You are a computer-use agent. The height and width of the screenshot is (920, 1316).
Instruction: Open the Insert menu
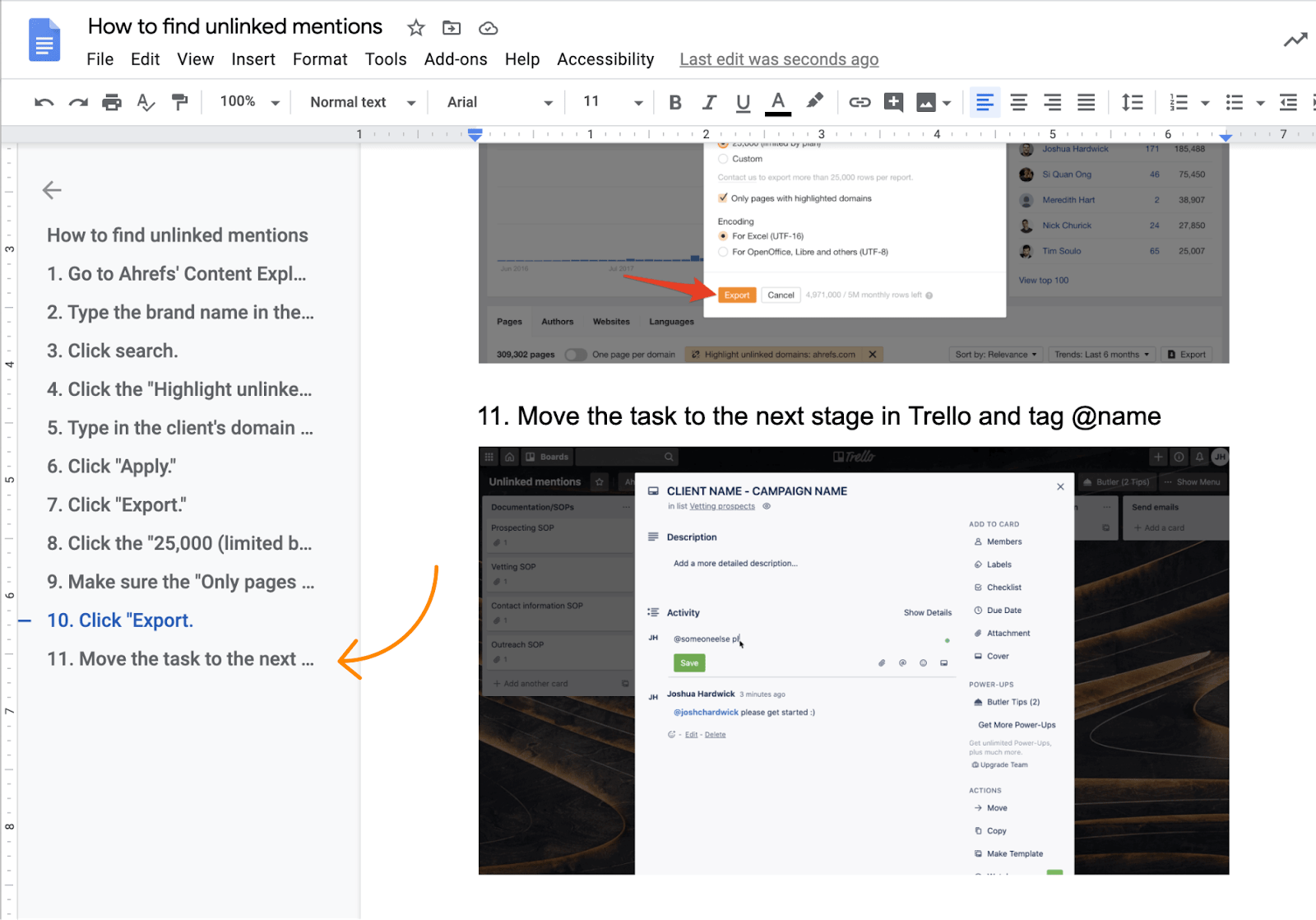[x=253, y=59]
